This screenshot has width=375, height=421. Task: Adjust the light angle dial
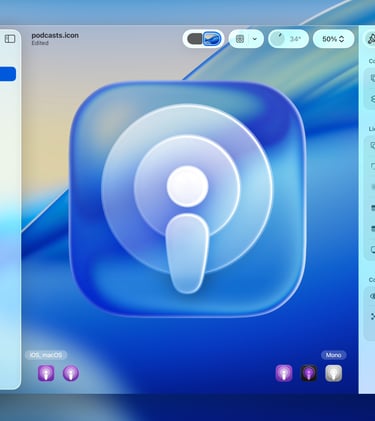277,39
